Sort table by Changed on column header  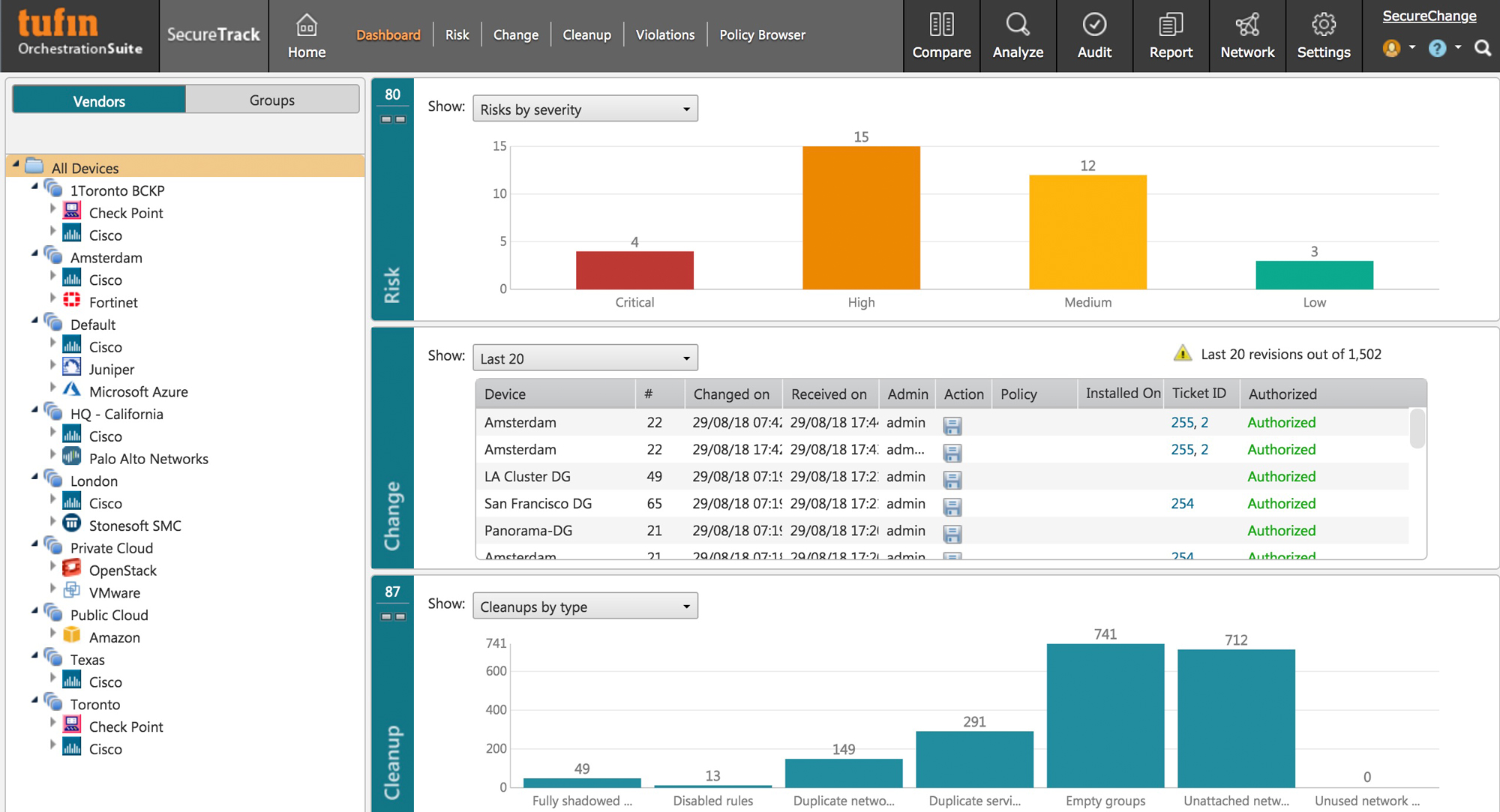(732, 394)
